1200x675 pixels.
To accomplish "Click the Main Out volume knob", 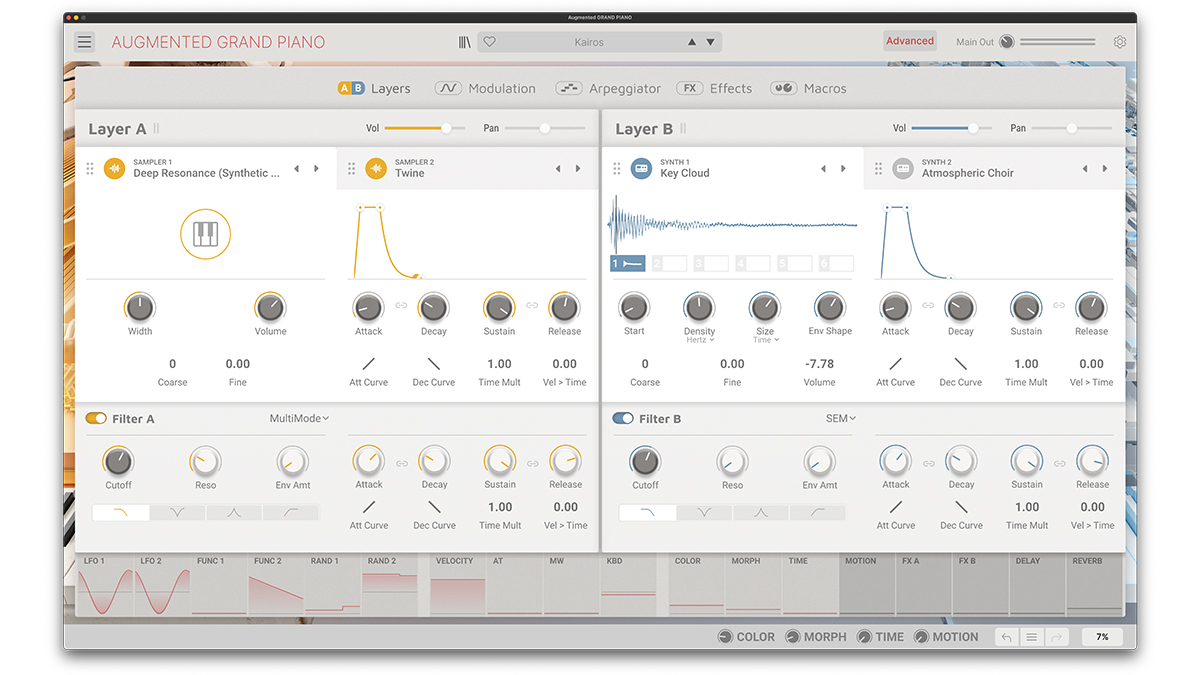I will pos(1007,42).
